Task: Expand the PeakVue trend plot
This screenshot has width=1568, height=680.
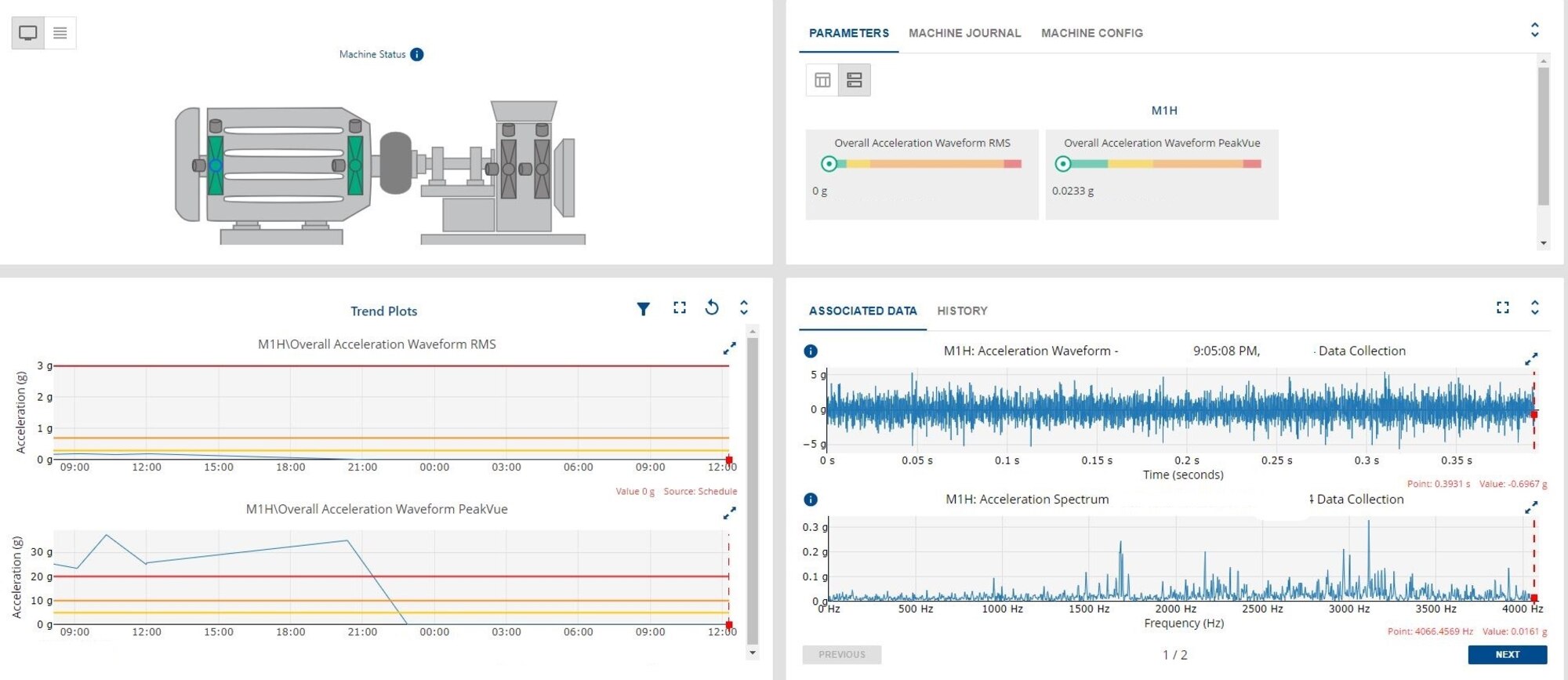Action: pyautogui.click(x=729, y=513)
